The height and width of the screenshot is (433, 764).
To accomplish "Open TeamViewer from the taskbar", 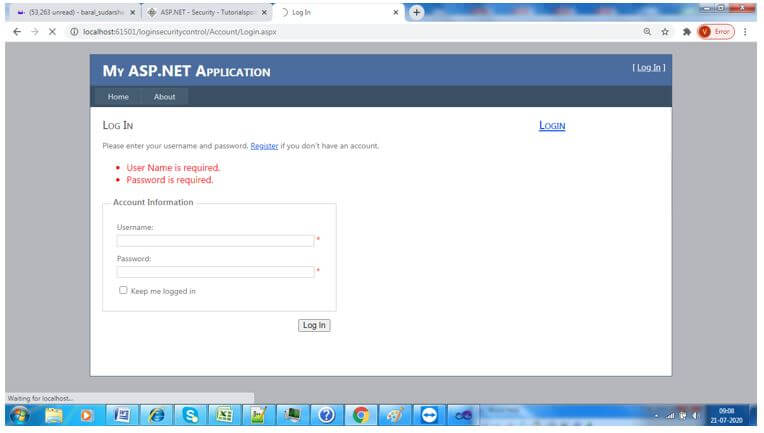I will [x=429, y=415].
